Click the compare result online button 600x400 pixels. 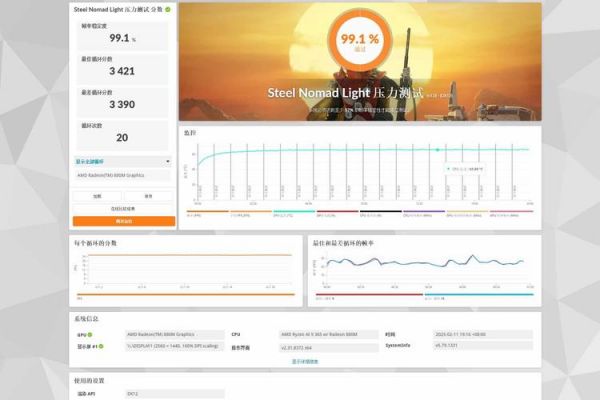pos(123,209)
